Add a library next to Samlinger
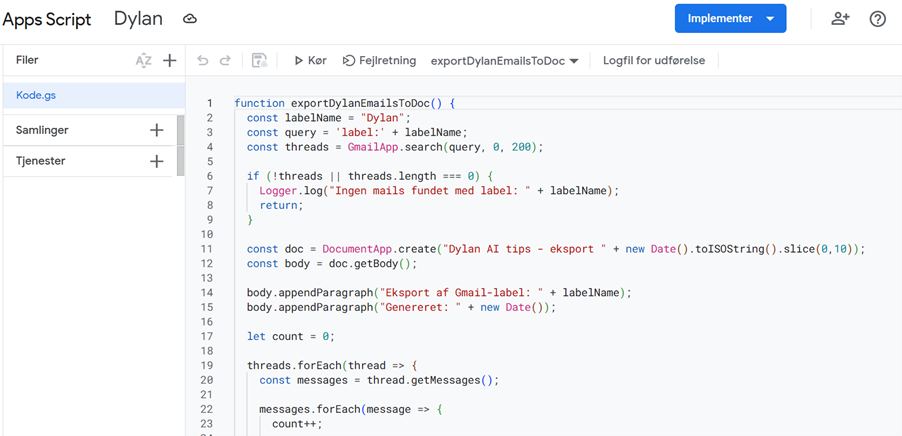Viewport: 902px width, 436px height. tap(157, 130)
